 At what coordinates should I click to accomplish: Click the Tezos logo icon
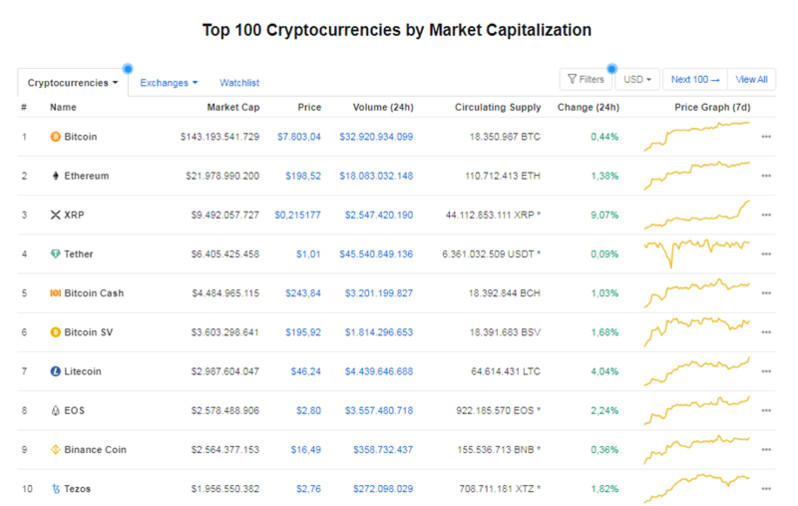[55, 489]
